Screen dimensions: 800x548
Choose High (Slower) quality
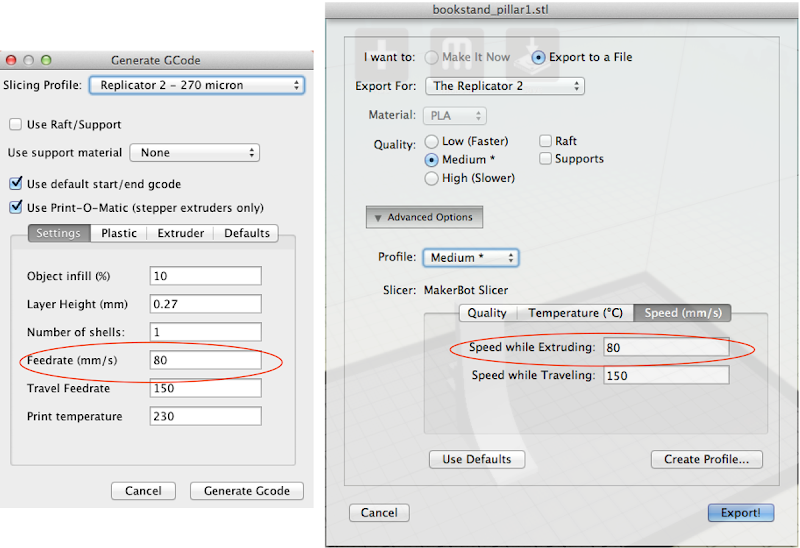coord(432,178)
